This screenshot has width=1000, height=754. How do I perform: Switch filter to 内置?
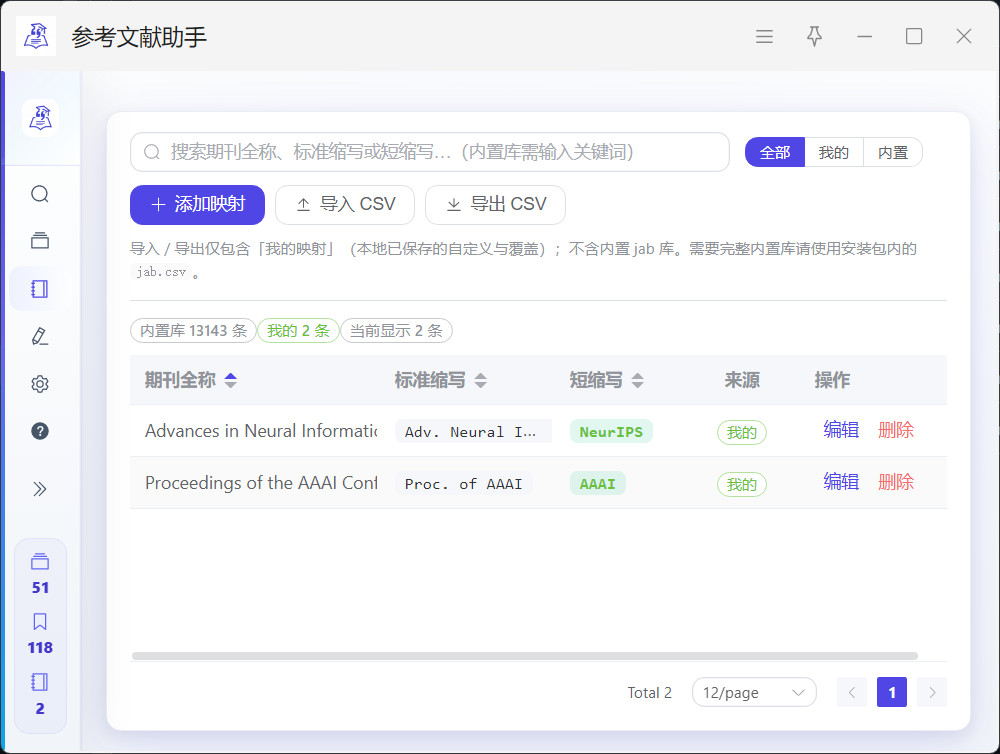click(892, 152)
